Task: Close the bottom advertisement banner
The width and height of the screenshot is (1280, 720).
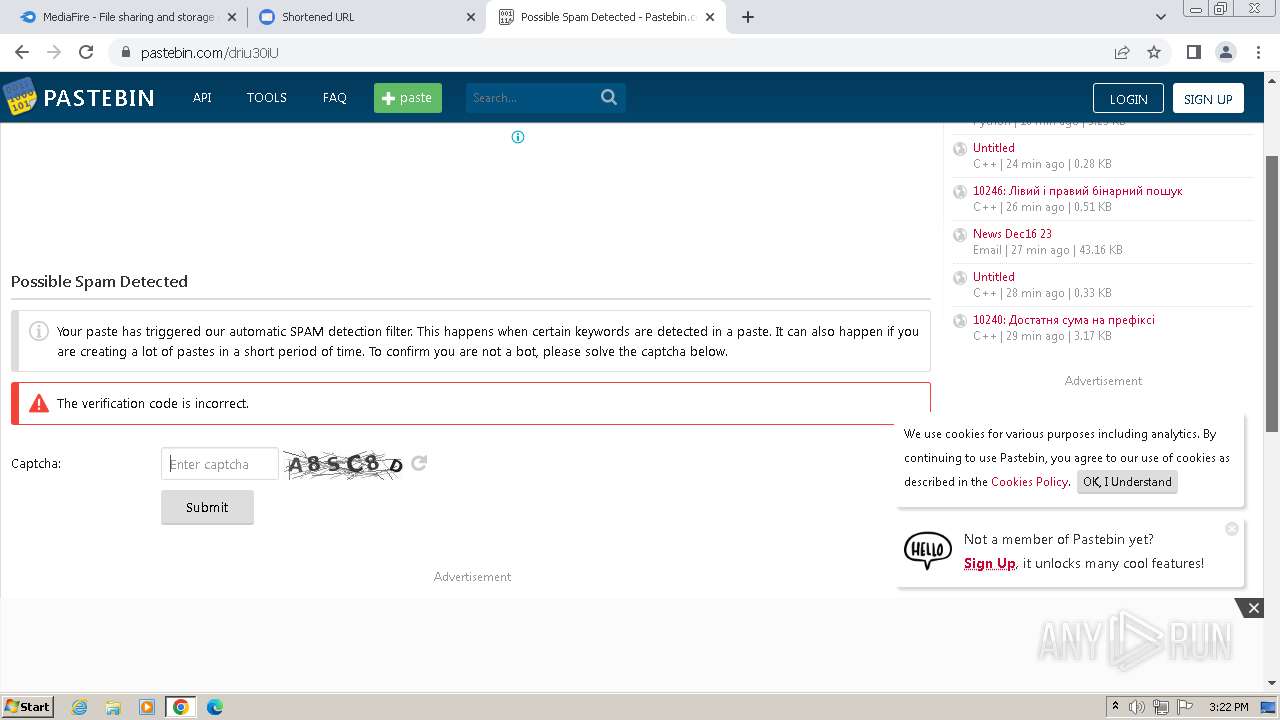Action: click(x=1253, y=608)
